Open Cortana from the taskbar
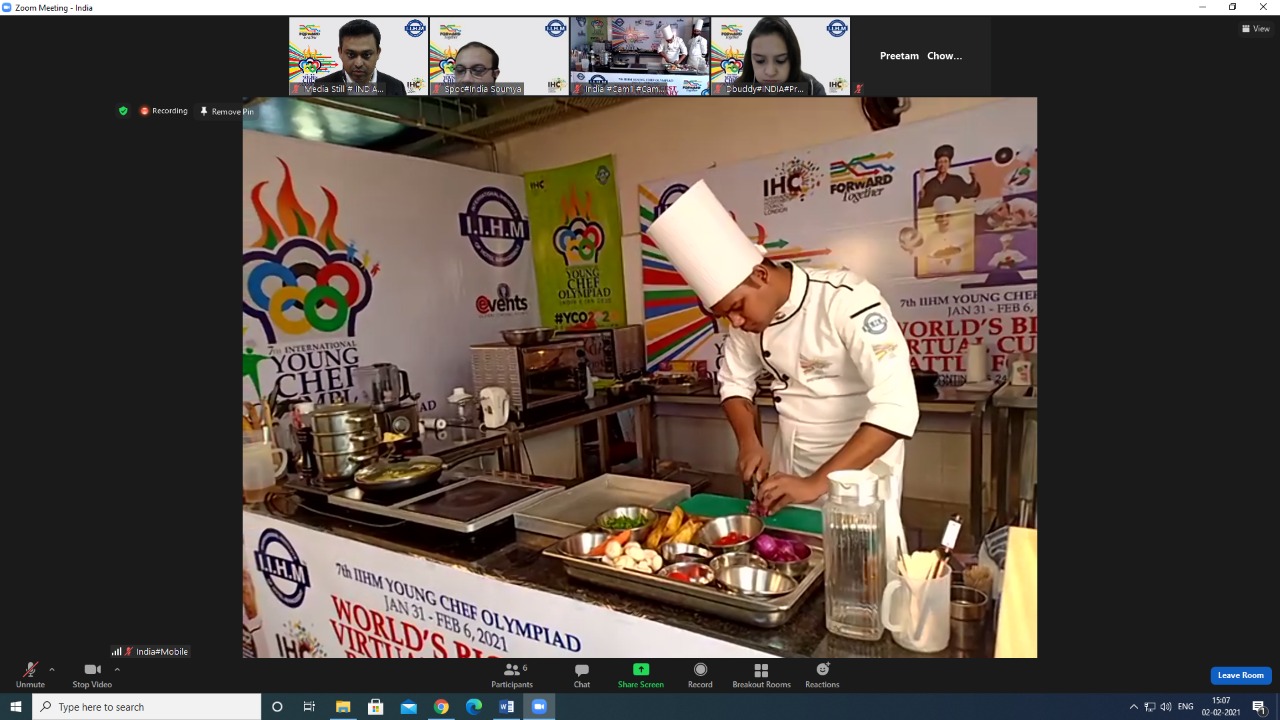Screen dimensions: 1280x720 [277, 707]
